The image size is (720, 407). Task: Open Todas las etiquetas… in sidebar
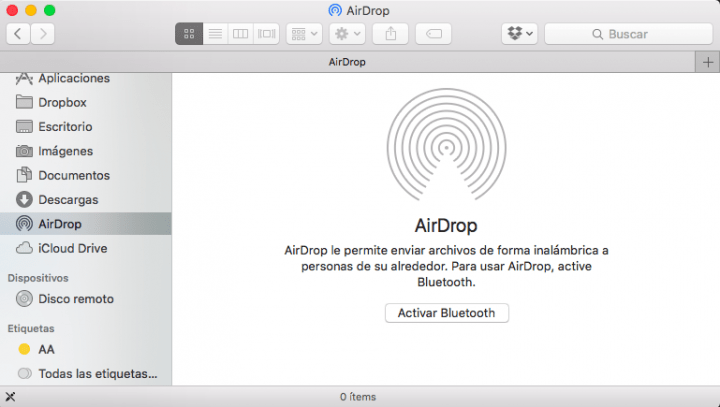pos(86,374)
